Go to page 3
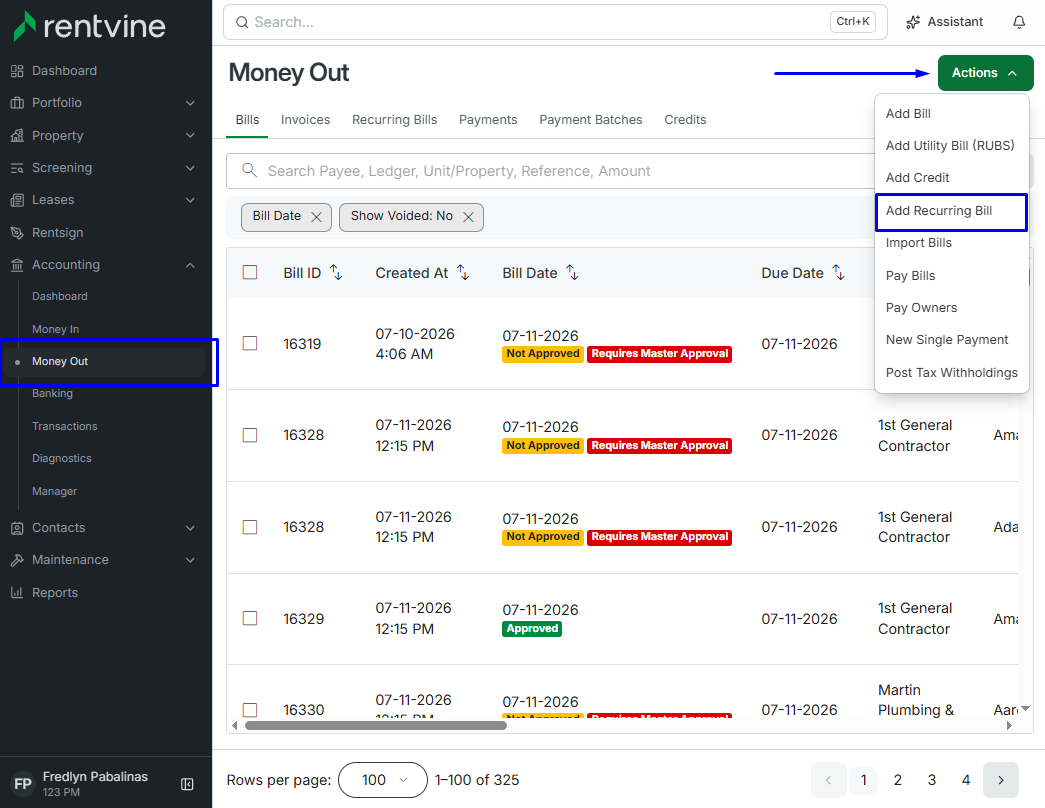This screenshot has height=808, width=1045. point(932,780)
